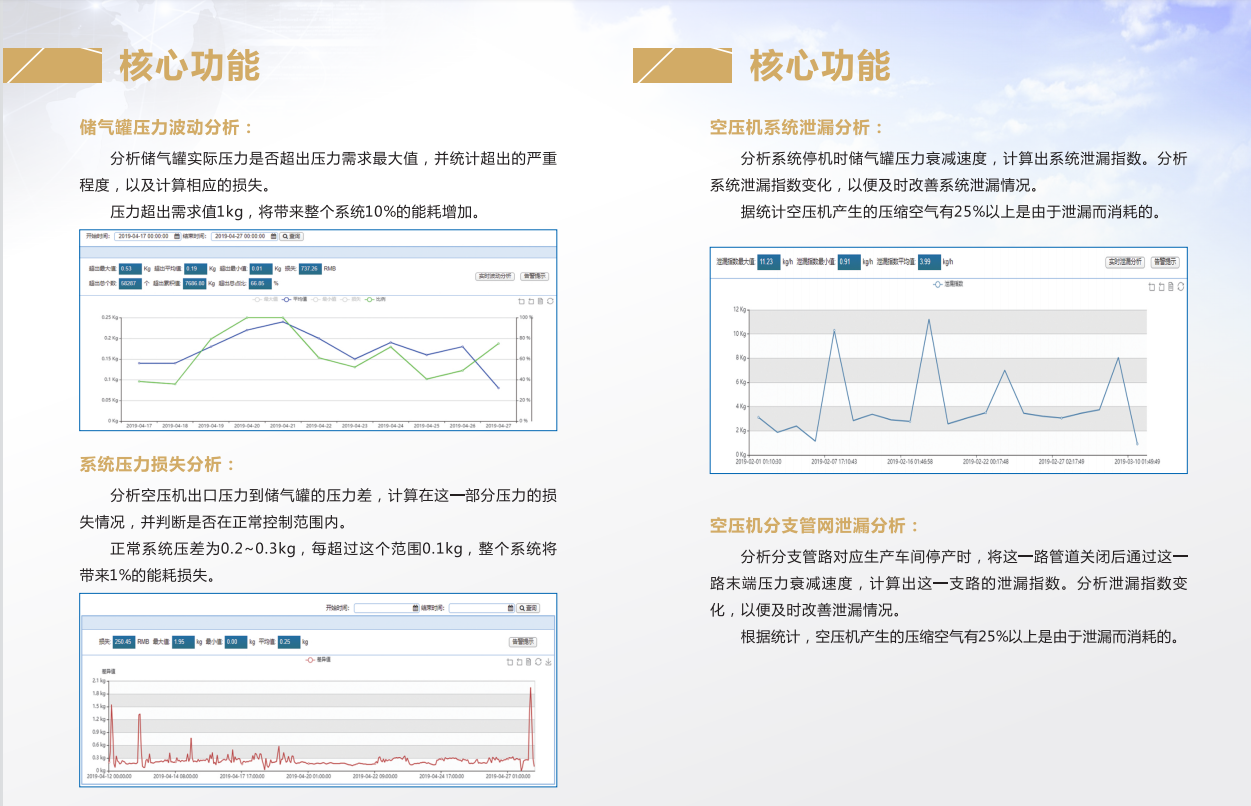
Task: Click 查询 search button in pressure loss panel
Action: [528, 608]
